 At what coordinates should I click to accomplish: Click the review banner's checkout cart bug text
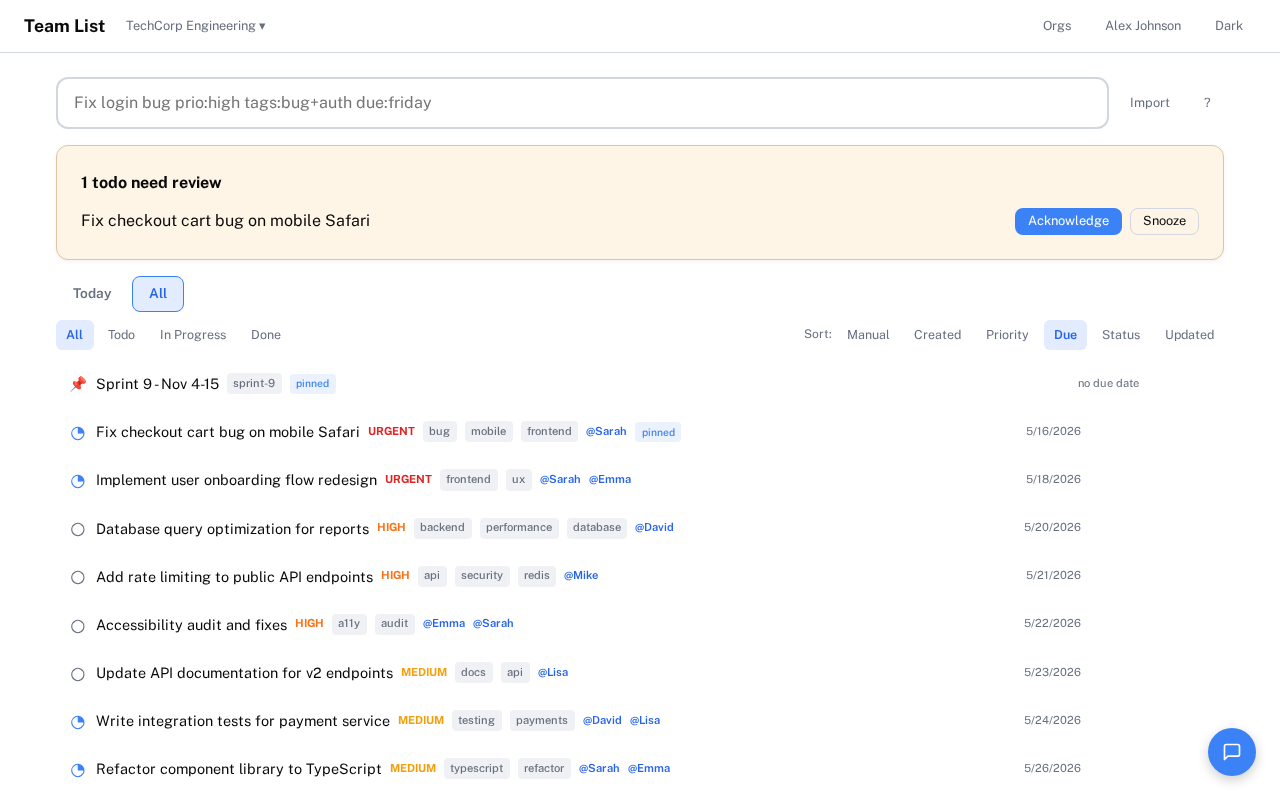tap(225, 221)
